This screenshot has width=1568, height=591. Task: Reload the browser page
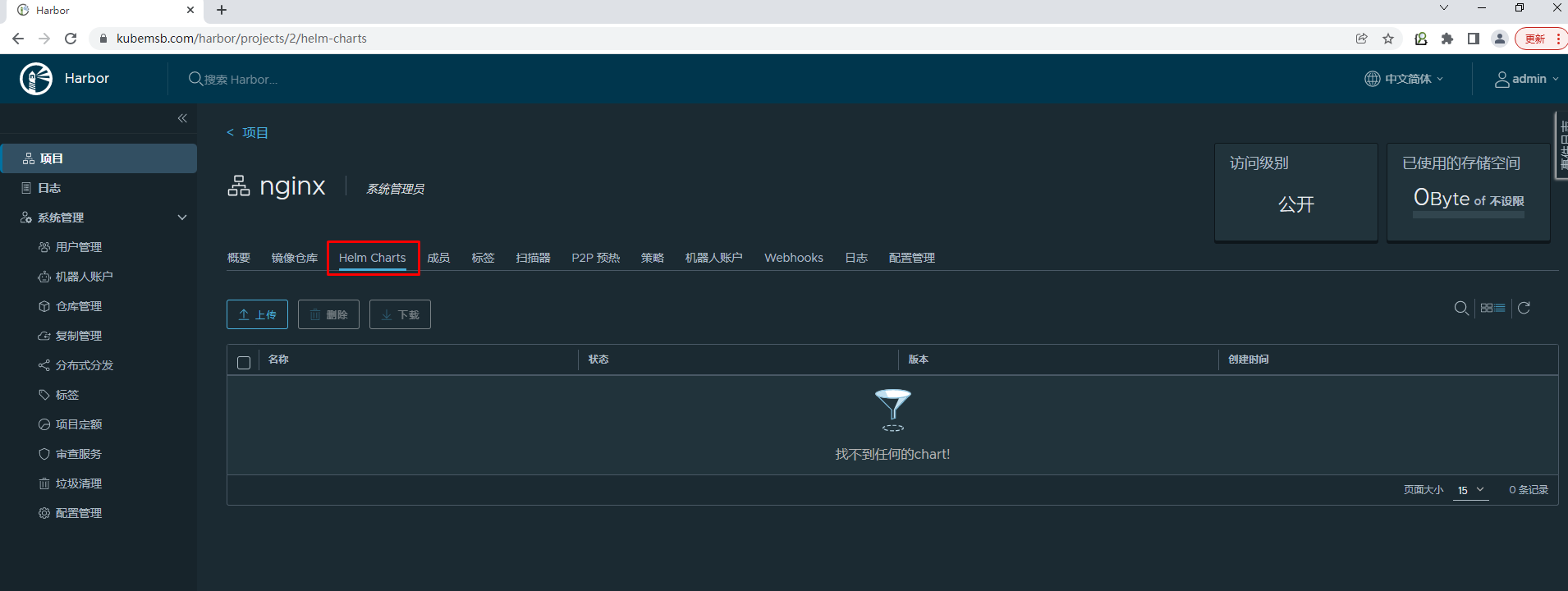[x=71, y=39]
